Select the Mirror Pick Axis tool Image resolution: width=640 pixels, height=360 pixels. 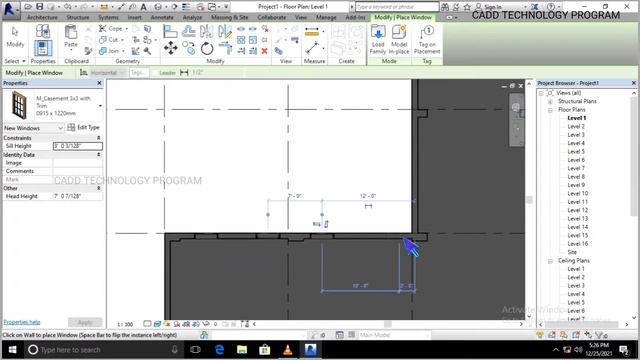(x=207, y=31)
